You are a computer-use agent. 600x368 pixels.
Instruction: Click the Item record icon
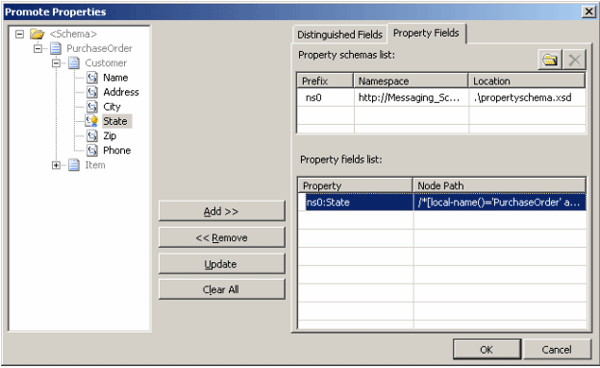coord(74,165)
